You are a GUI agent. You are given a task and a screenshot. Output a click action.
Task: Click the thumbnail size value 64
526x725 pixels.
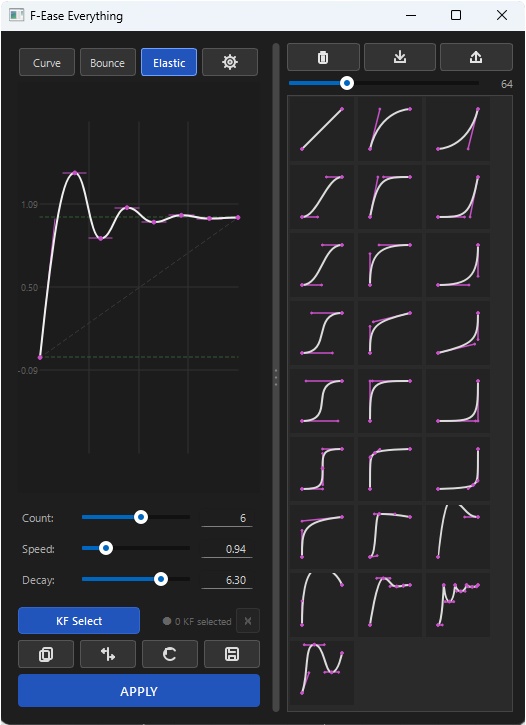(507, 84)
